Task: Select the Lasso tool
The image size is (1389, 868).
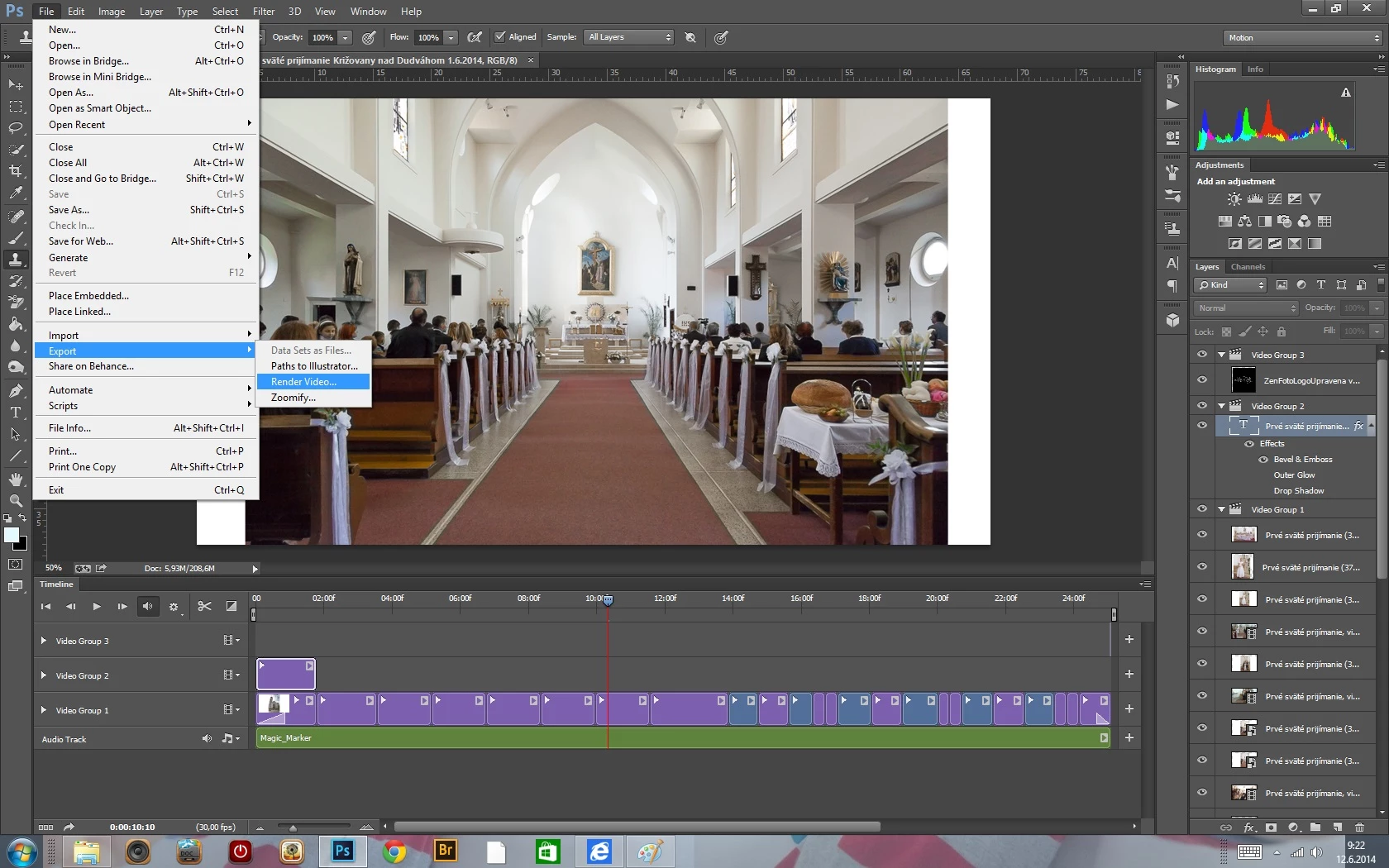Action: coord(16,128)
